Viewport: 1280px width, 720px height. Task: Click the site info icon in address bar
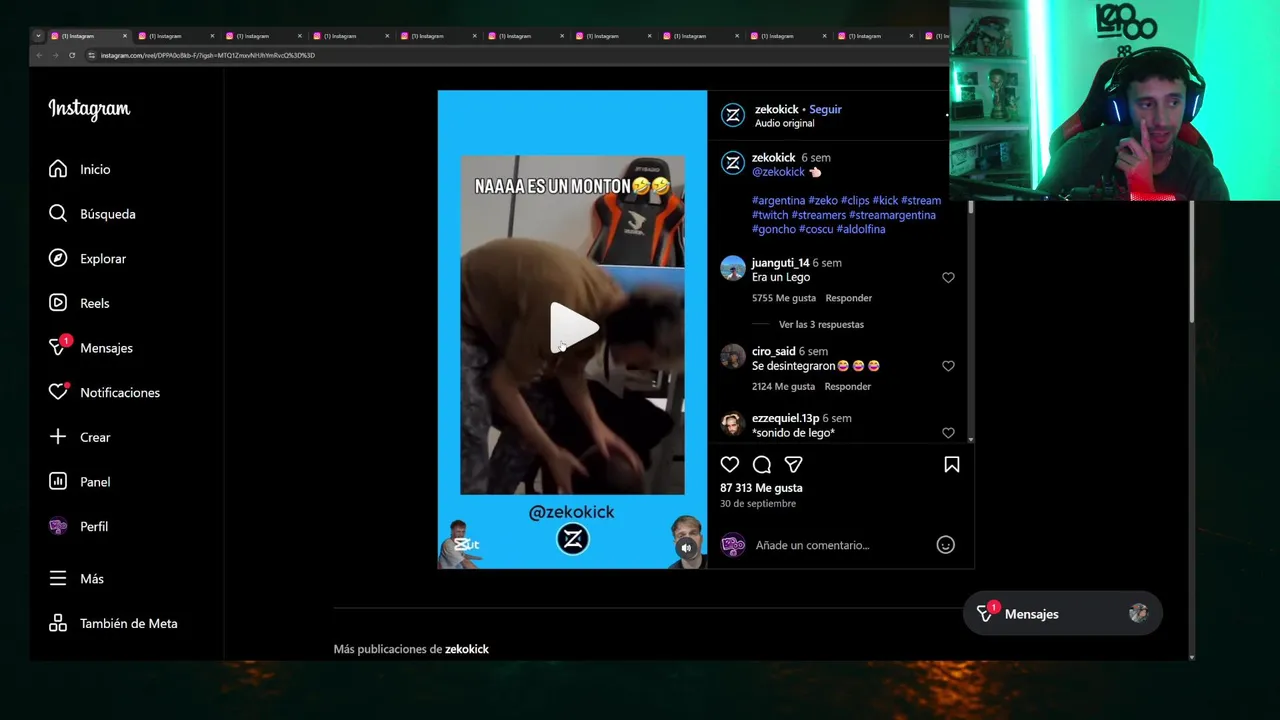(x=91, y=55)
